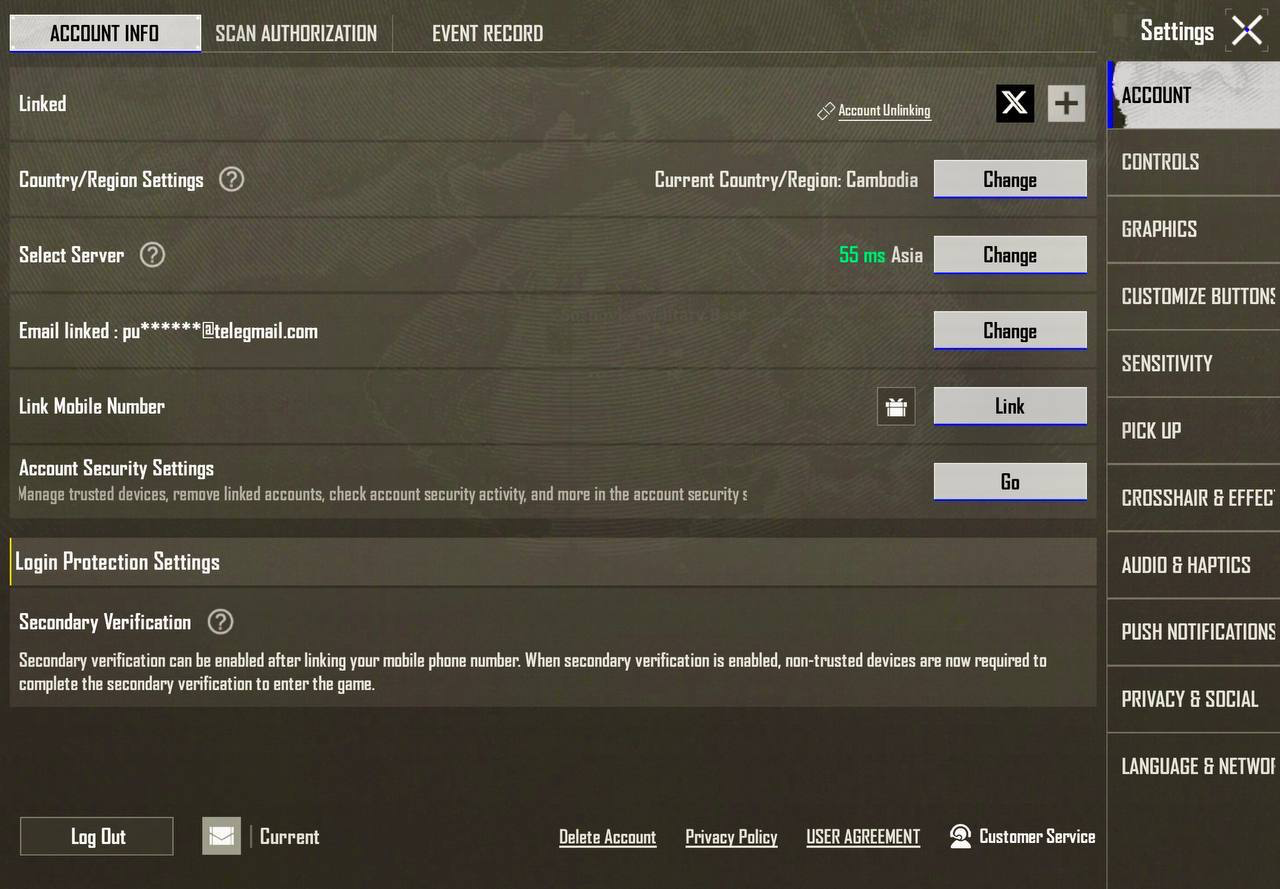1280x889 pixels.
Task: Click the Customer Service headset icon
Action: (x=960, y=836)
